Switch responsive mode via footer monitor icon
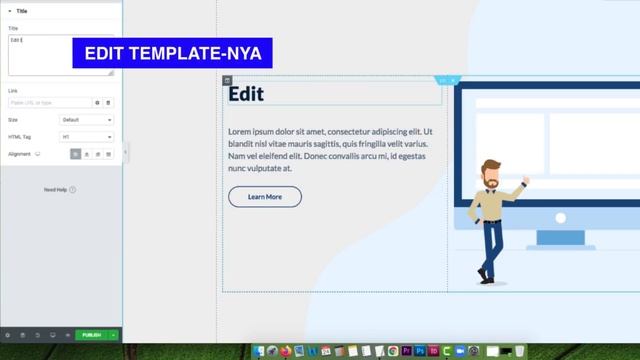This screenshot has width=640, height=360. (x=53, y=335)
